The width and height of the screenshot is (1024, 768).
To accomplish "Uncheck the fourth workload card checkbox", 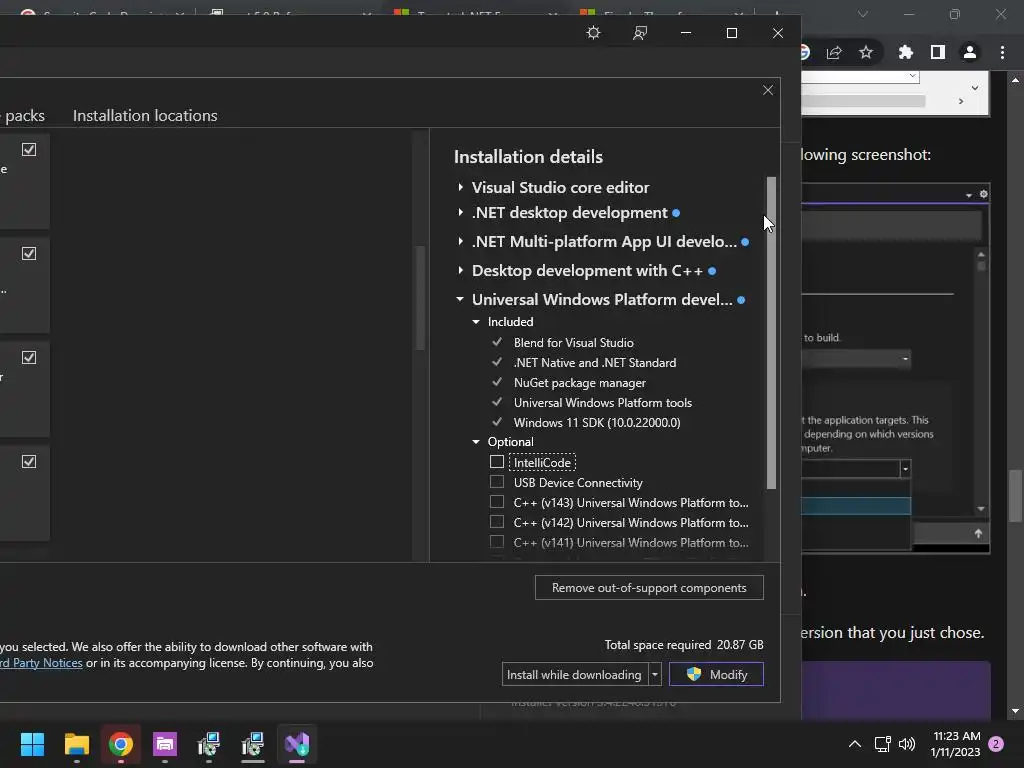I will pos(29,462).
